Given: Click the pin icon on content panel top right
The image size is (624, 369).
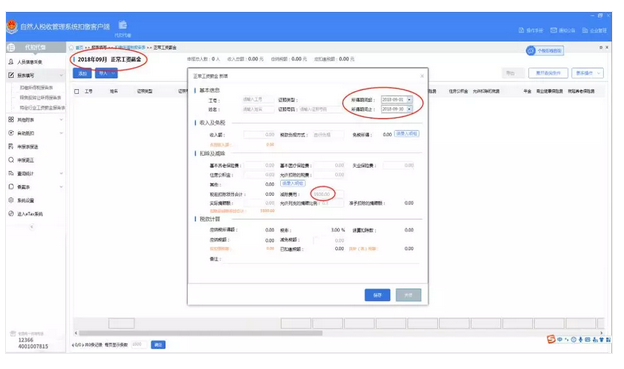Looking at the screenshot, I should [x=601, y=47].
